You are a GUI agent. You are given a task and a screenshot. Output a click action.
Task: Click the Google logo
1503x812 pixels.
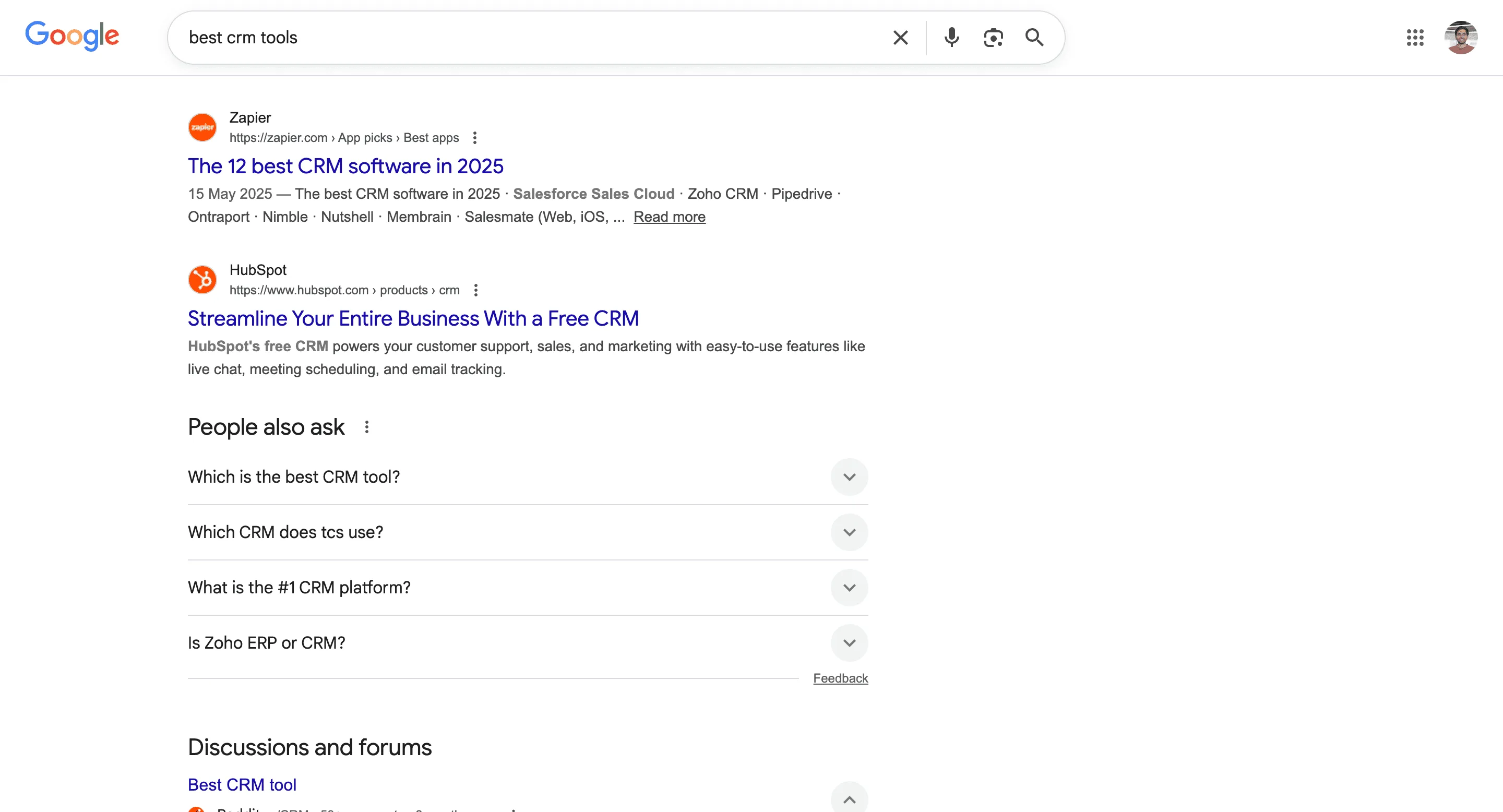pos(72,35)
